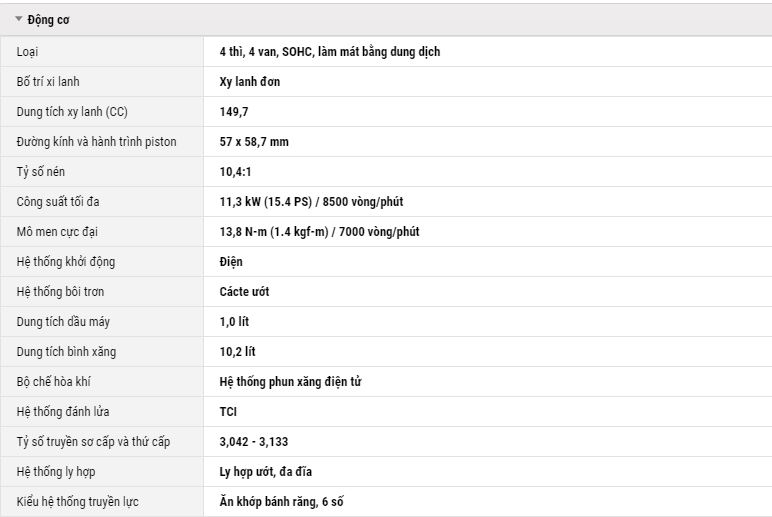Select Dung tích xy lanh (CC) label

click(x=72, y=112)
